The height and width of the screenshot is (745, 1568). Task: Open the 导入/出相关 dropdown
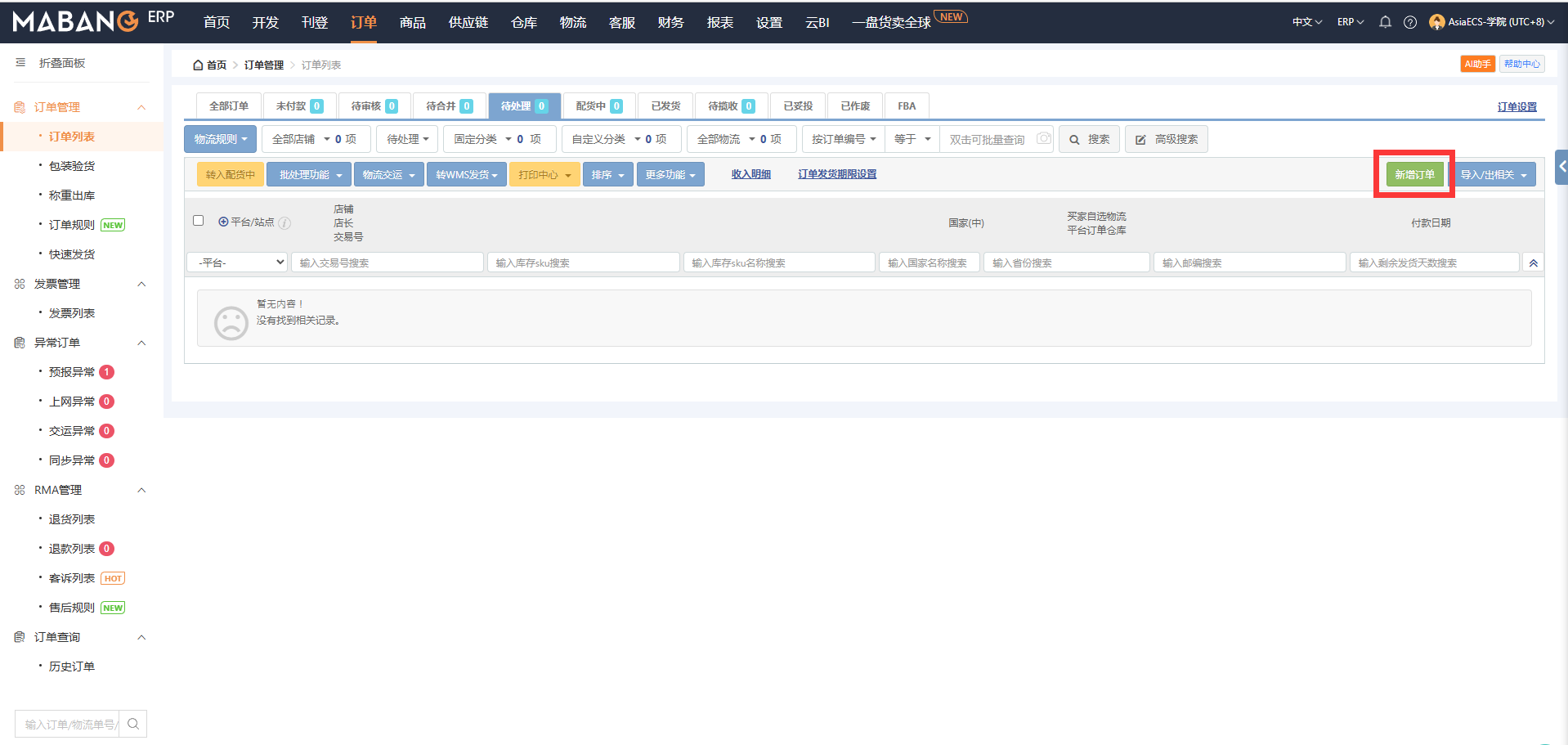point(1493,174)
